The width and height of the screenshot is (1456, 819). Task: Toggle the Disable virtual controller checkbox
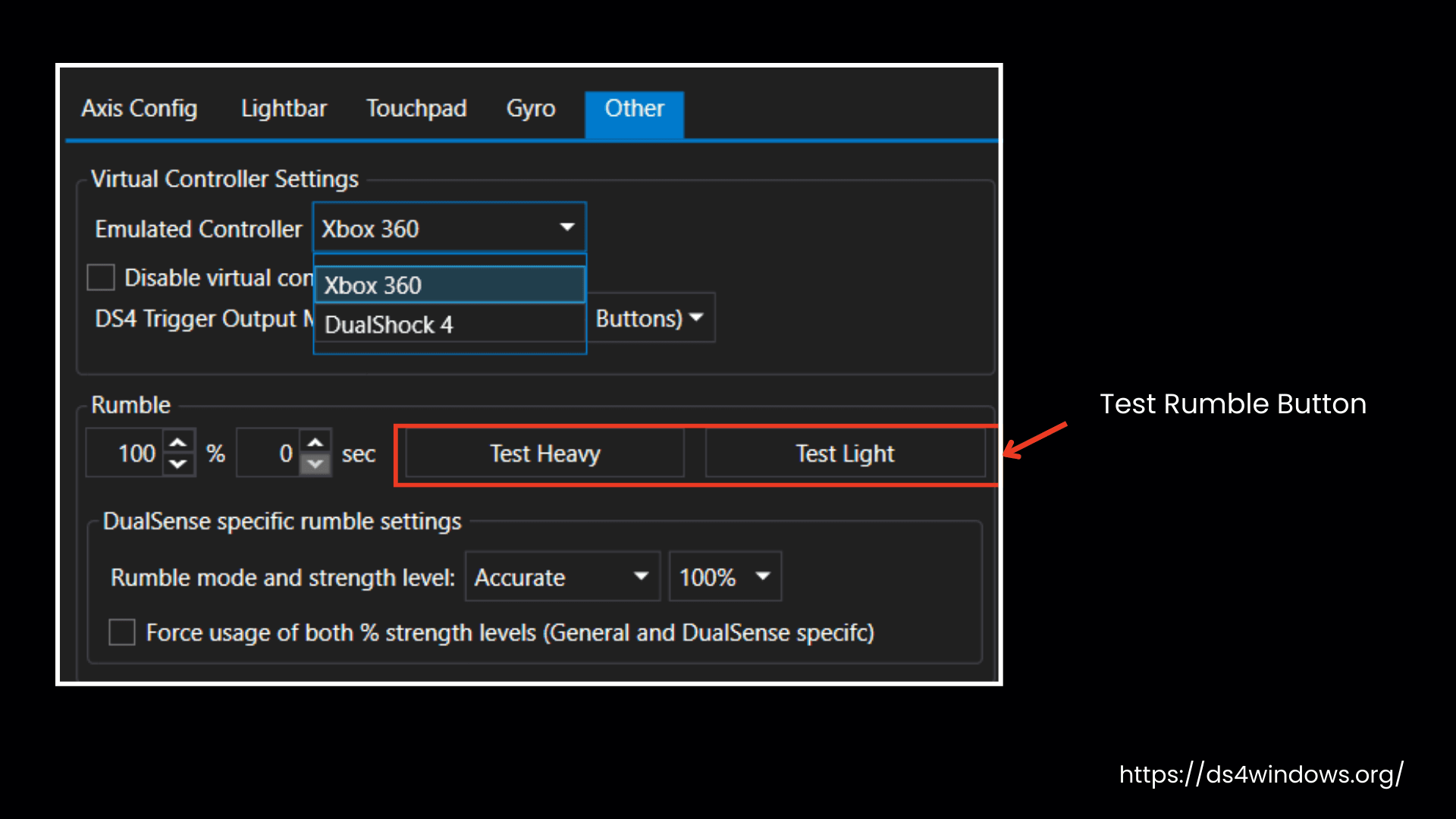click(101, 278)
